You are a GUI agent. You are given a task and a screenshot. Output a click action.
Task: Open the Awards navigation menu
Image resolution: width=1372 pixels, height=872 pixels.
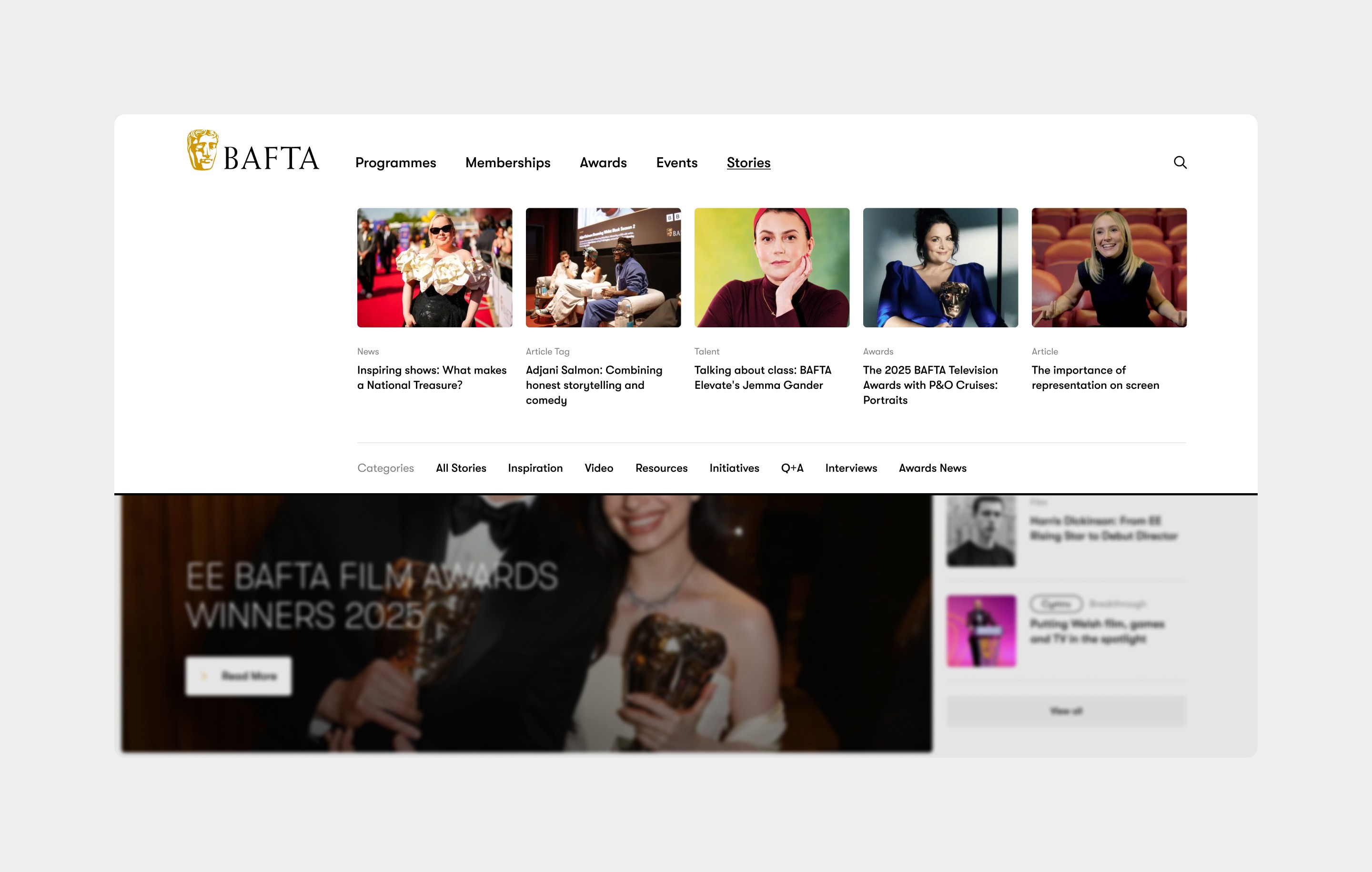(x=603, y=163)
